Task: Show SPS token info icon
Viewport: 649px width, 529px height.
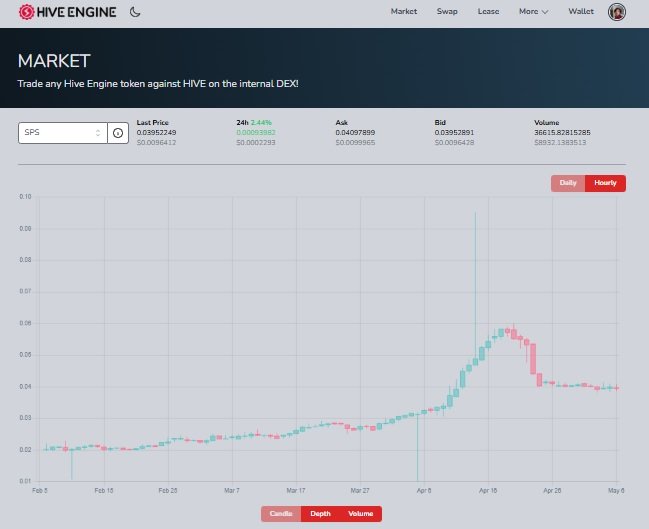Action: pyautogui.click(x=118, y=133)
